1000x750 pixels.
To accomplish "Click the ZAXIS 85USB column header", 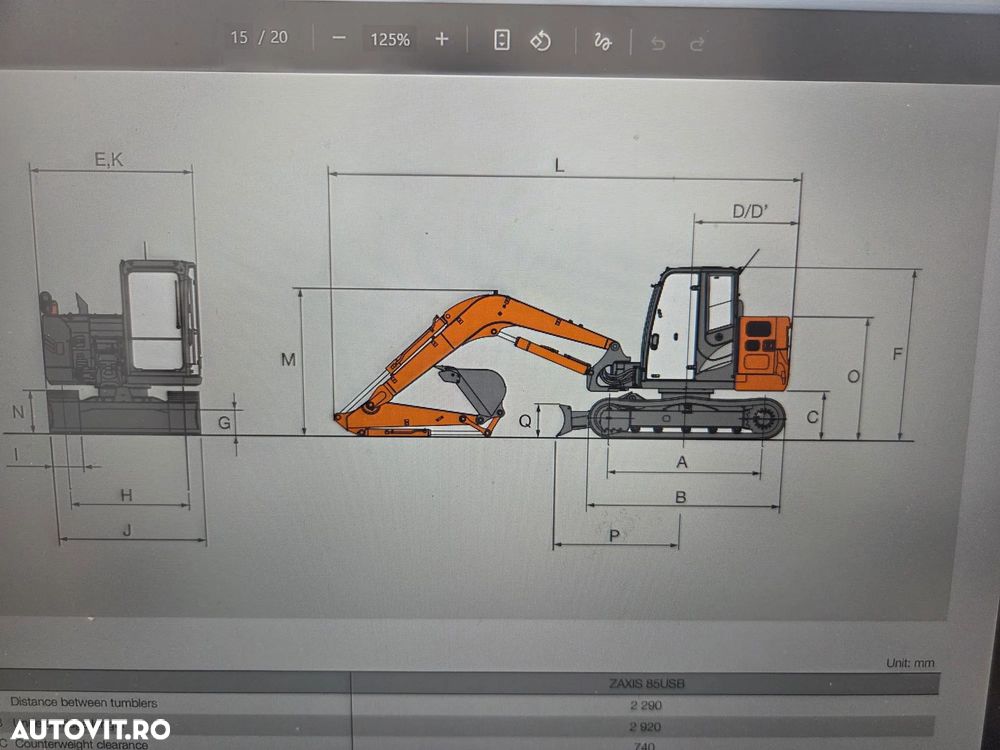I will click(x=646, y=684).
